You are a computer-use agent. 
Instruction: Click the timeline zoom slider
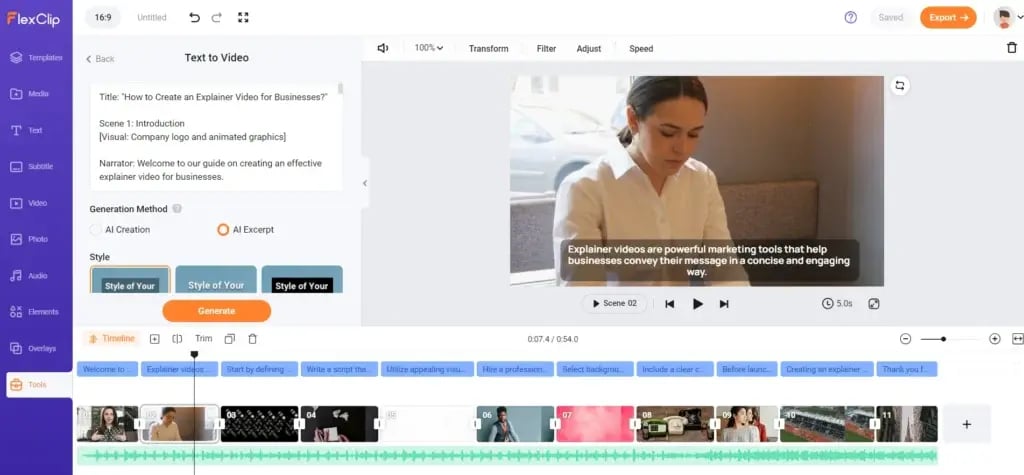(949, 339)
